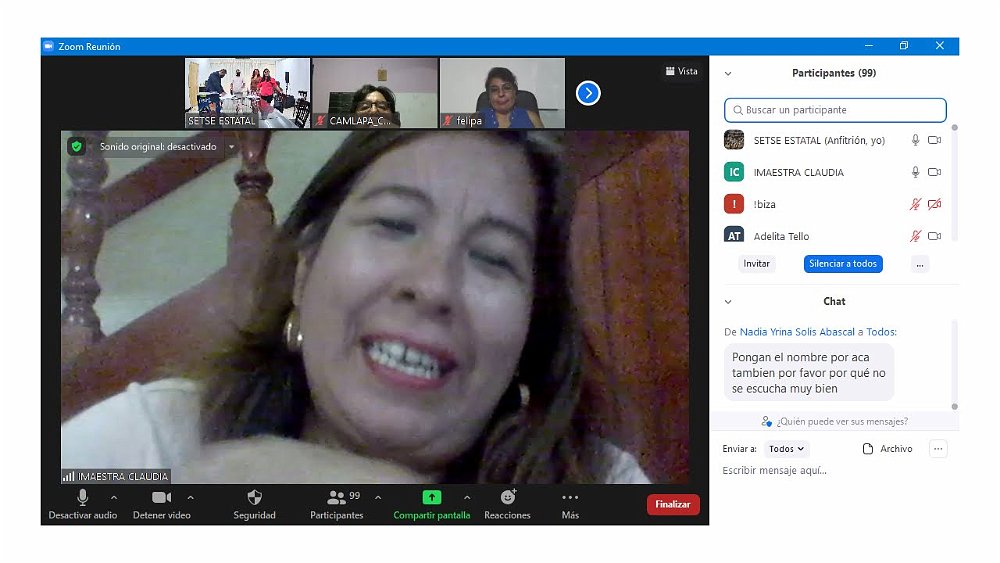This screenshot has height=563, width=1000.
Task: Click the Buscar un participante search field
Action: click(835, 110)
